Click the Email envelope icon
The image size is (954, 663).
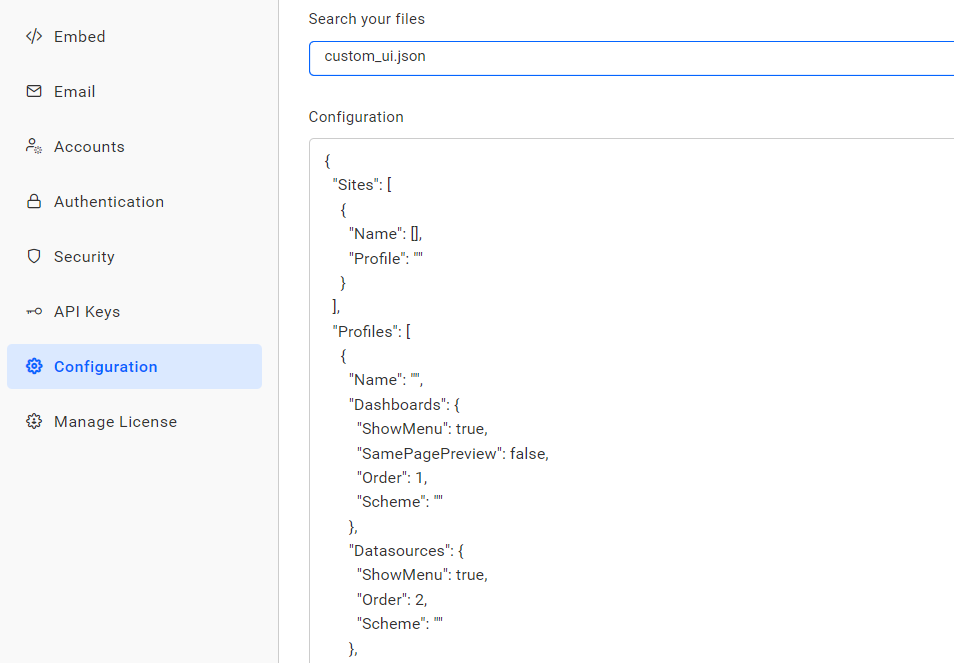point(32,91)
